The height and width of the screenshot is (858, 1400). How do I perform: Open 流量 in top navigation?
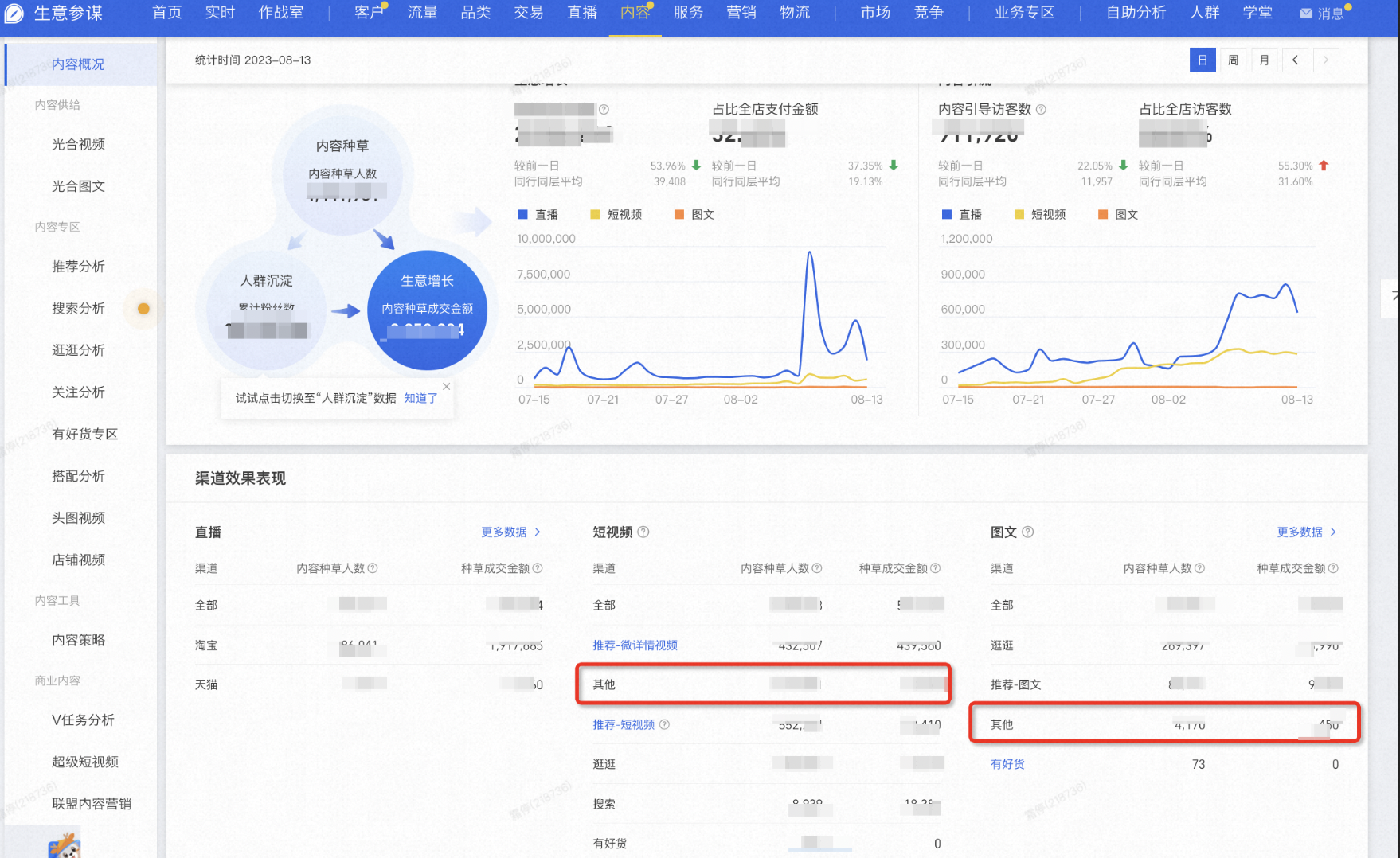pyautogui.click(x=422, y=13)
